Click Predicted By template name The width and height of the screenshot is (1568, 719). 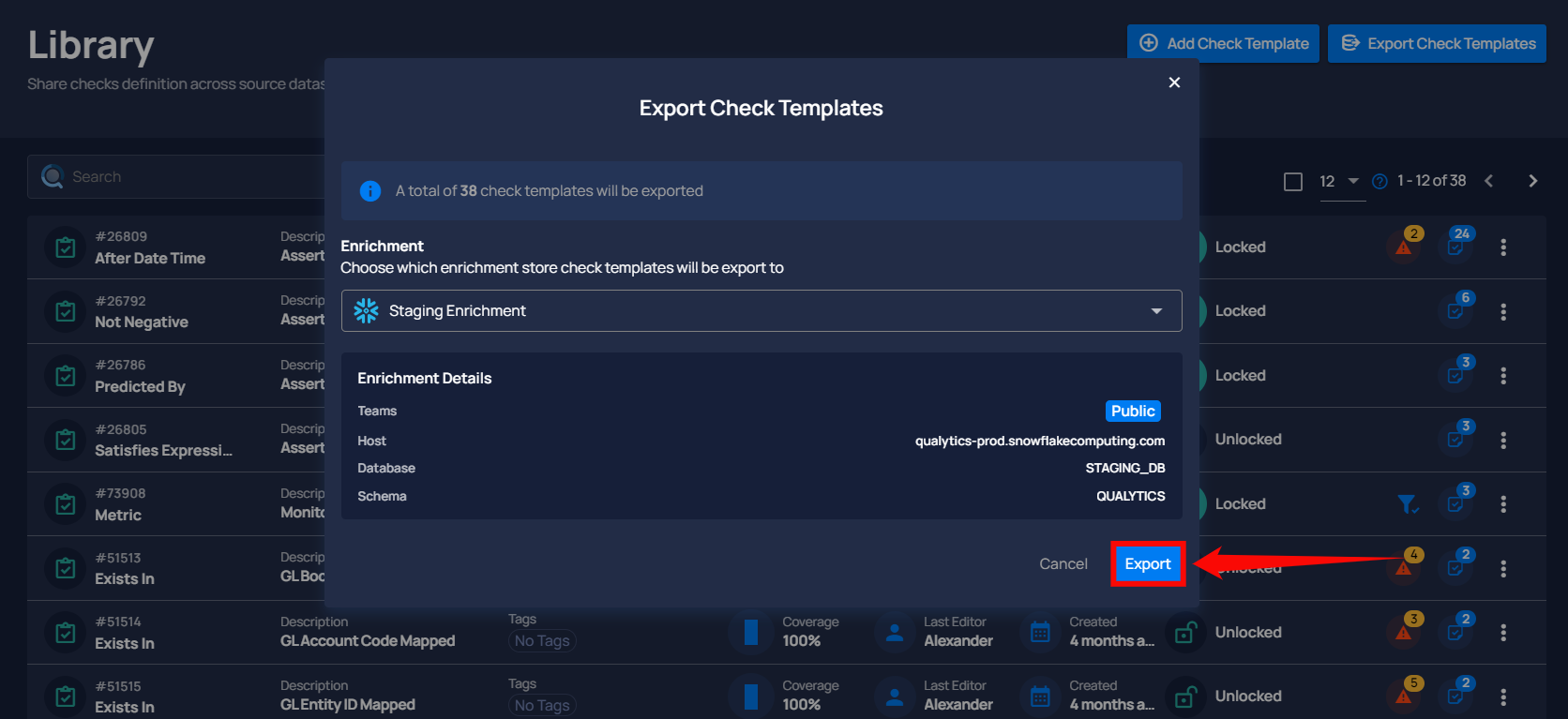(x=140, y=387)
